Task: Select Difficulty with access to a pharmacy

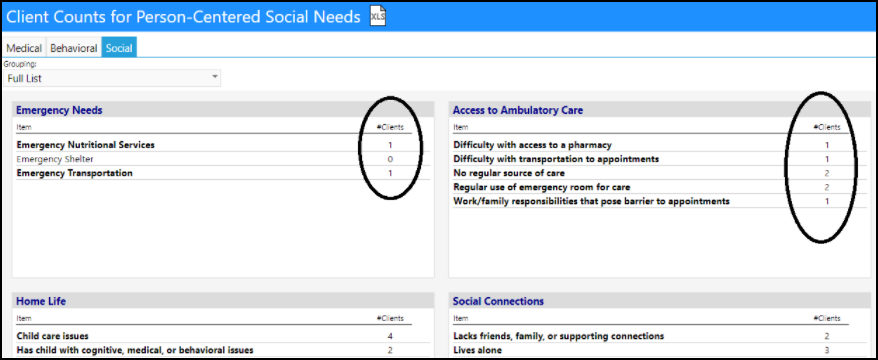Action: coord(660,145)
